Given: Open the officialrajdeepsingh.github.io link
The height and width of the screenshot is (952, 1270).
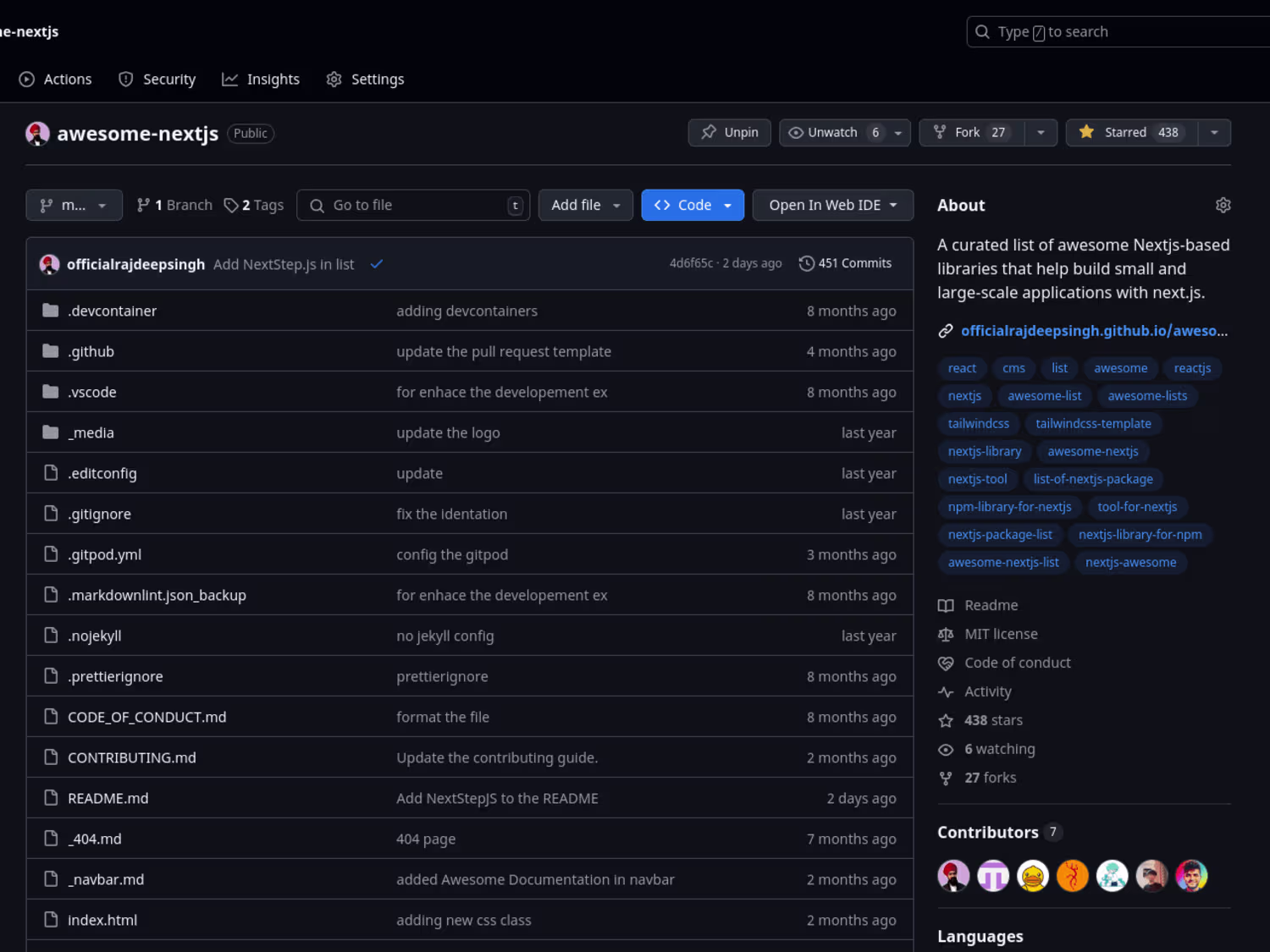Looking at the screenshot, I should (1094, 331).
